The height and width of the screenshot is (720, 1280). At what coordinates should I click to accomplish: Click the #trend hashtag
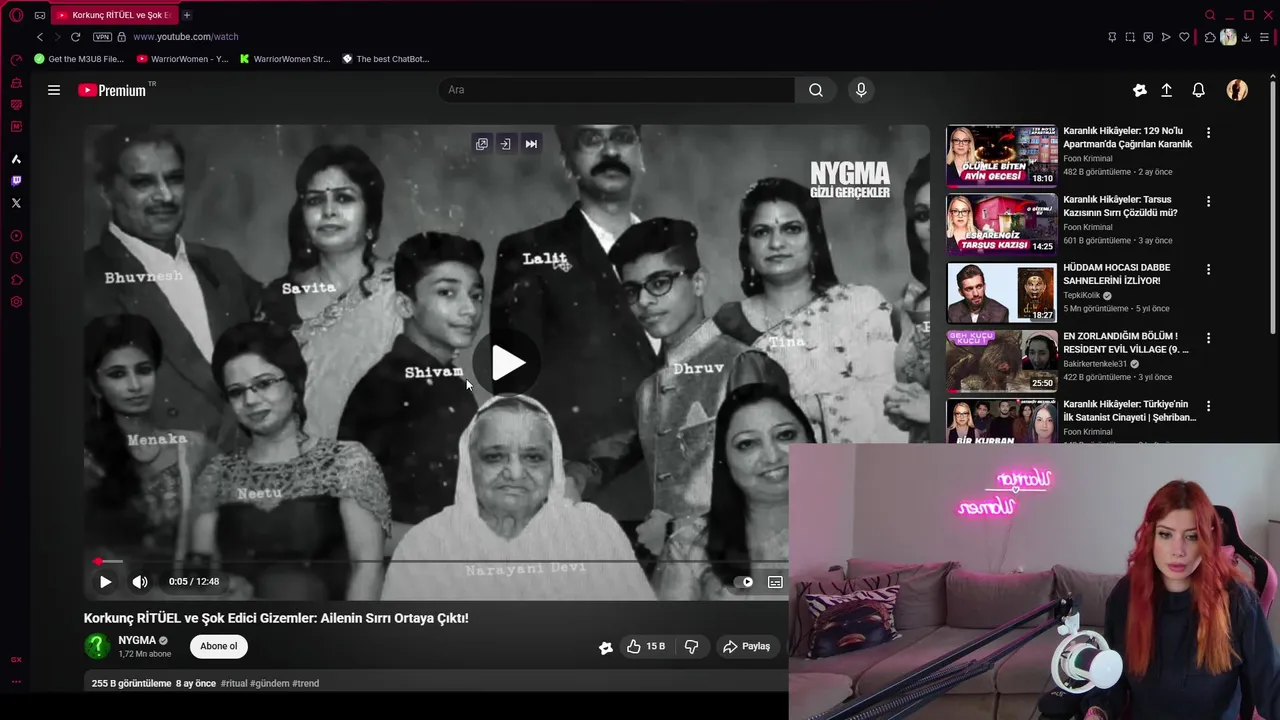[306, 684]
